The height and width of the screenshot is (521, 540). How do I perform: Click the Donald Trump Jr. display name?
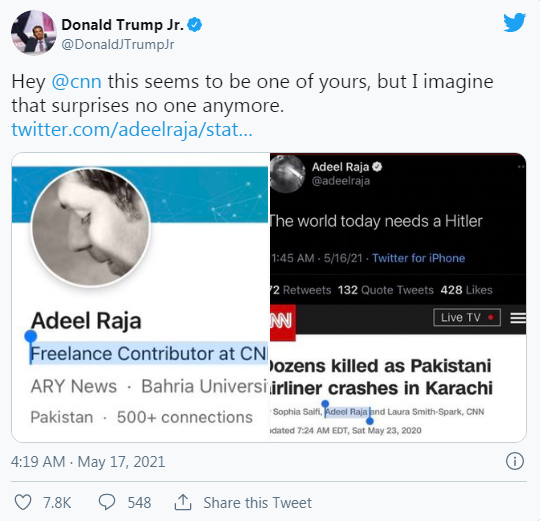[x=123, y=25]
